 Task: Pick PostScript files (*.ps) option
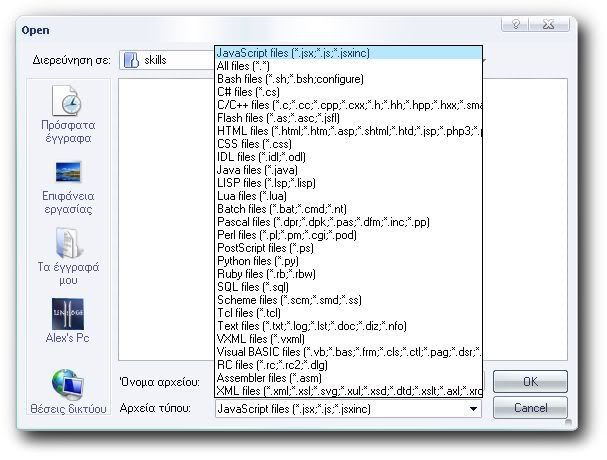pos(348,248)
